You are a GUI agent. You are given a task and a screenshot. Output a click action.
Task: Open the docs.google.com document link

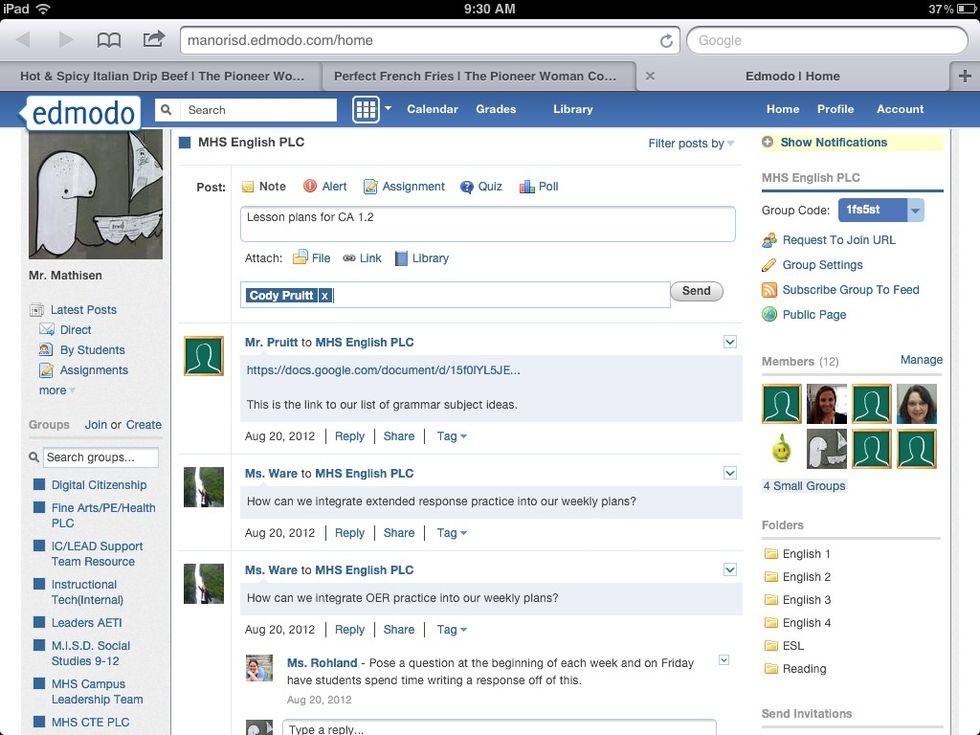383,370
